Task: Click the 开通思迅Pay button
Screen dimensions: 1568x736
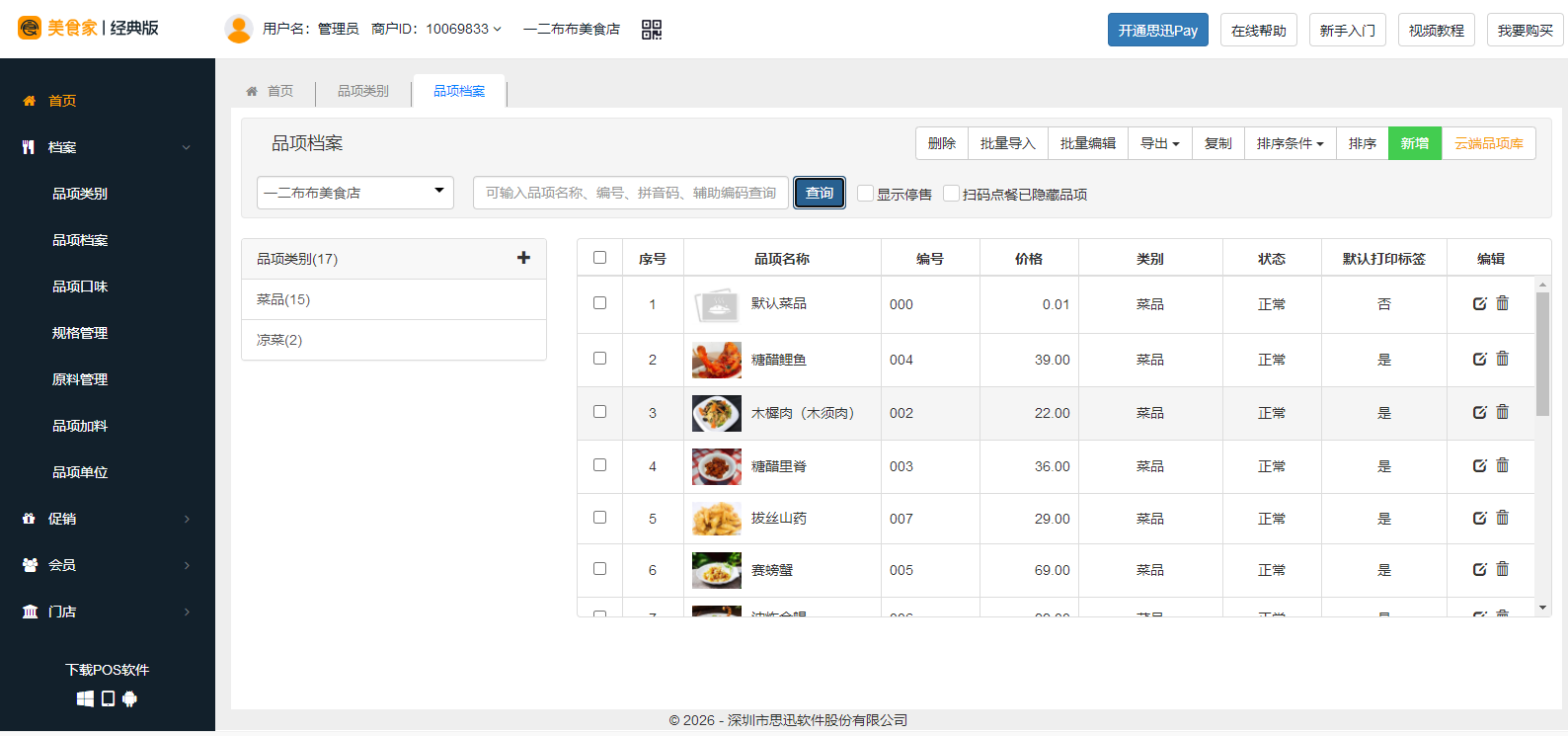Action: tap(1158, 30)
